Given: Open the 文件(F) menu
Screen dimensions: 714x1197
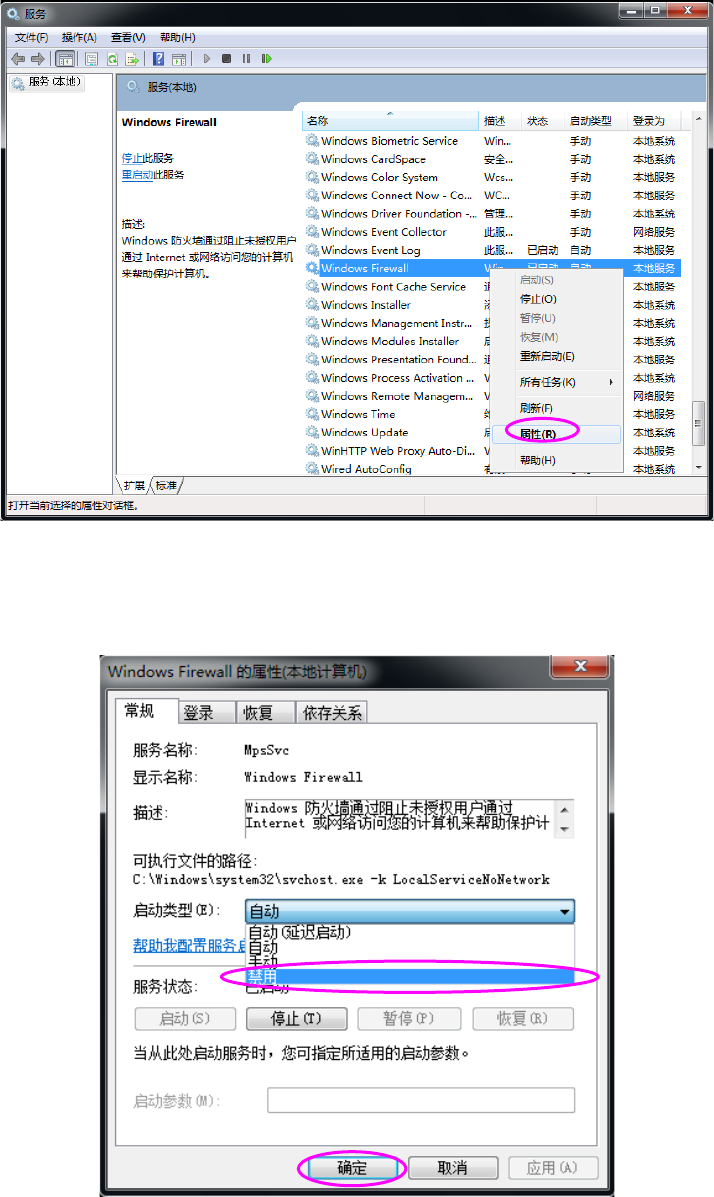Looking at the screenshot, I should [x=31, y=37].
